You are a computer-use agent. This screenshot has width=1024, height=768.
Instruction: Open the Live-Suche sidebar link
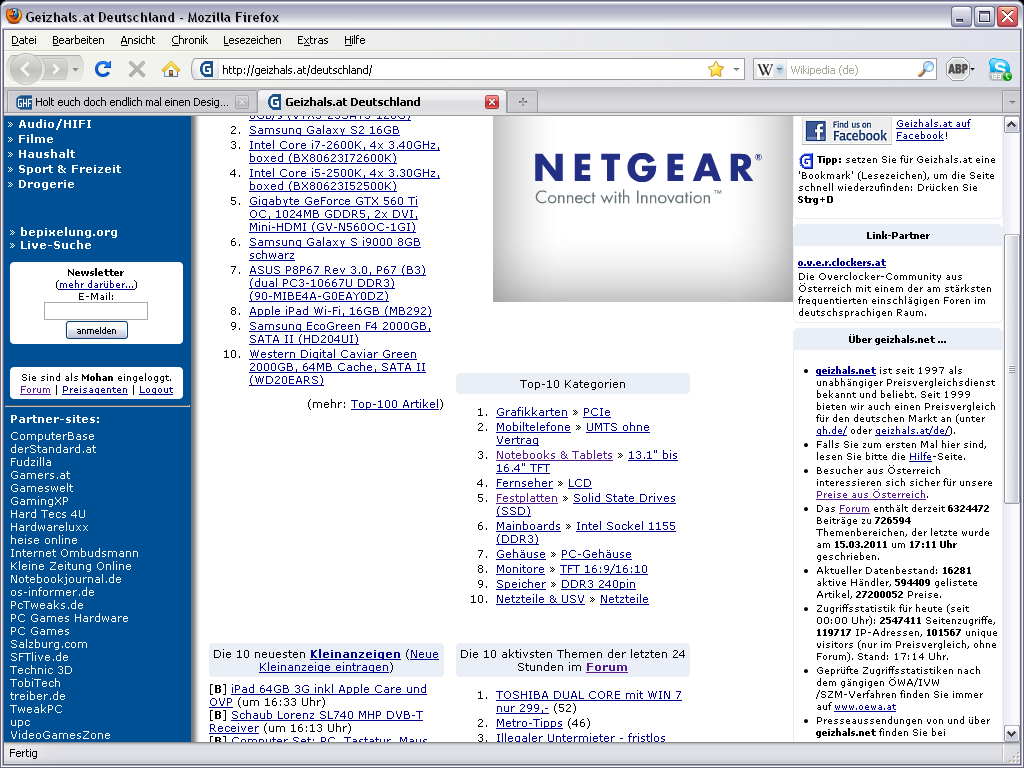(56, 245)
